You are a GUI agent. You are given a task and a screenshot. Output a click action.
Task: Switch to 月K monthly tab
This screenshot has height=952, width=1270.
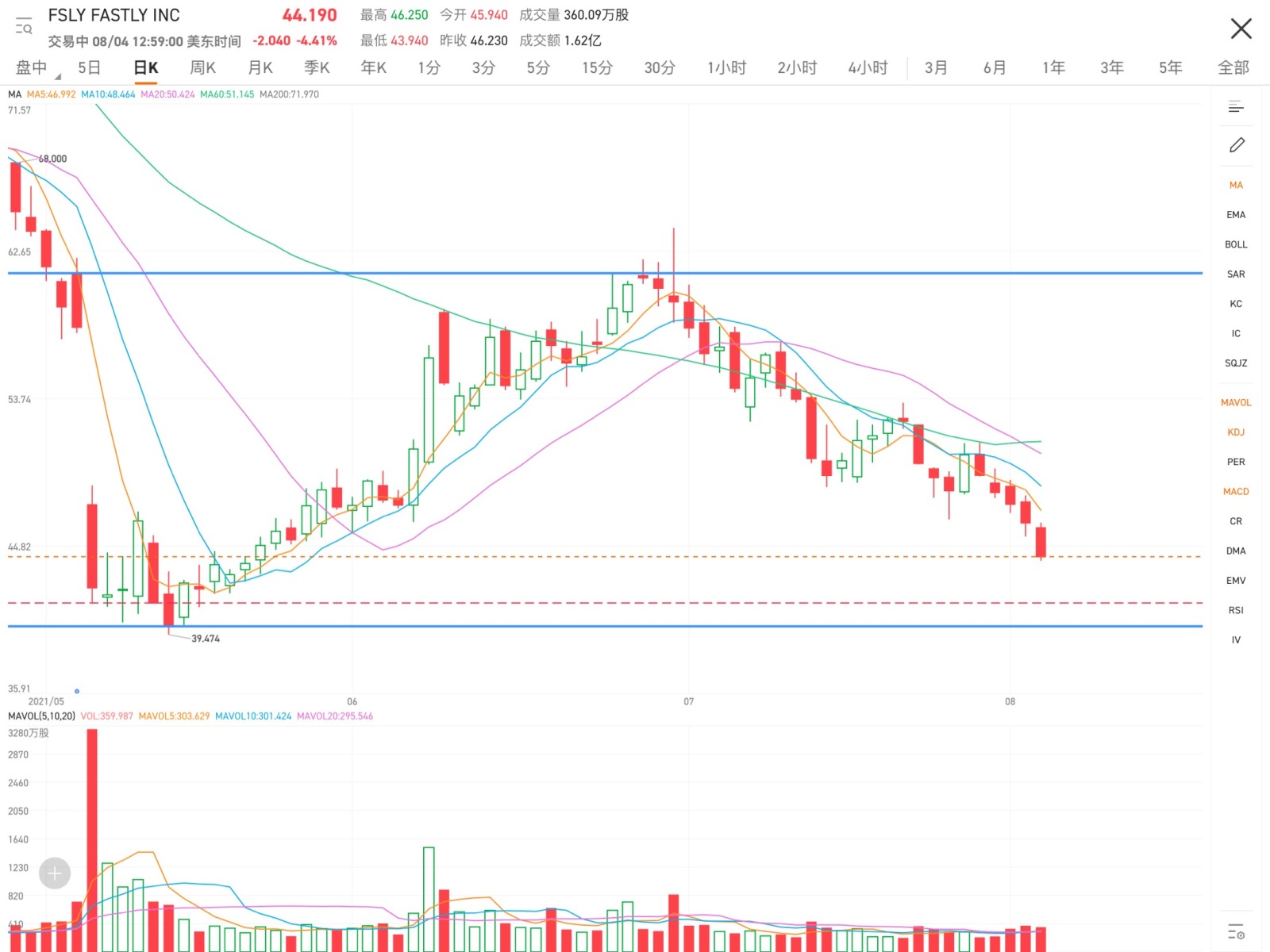pos(260,68)
